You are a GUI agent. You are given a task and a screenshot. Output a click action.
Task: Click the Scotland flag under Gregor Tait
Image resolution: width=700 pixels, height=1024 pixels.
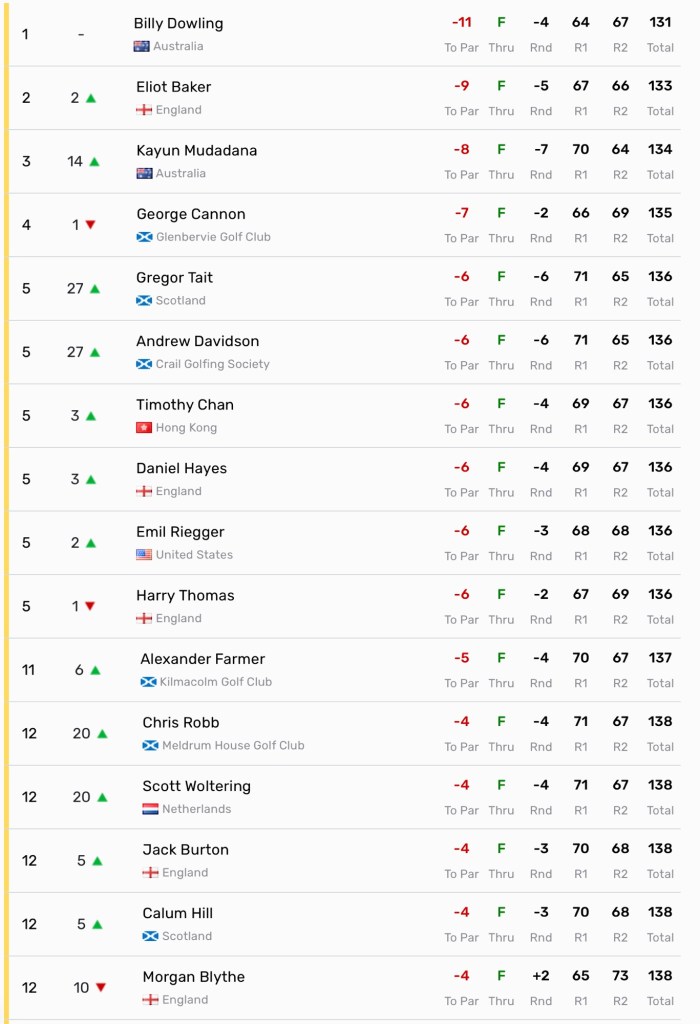[144, 301]
